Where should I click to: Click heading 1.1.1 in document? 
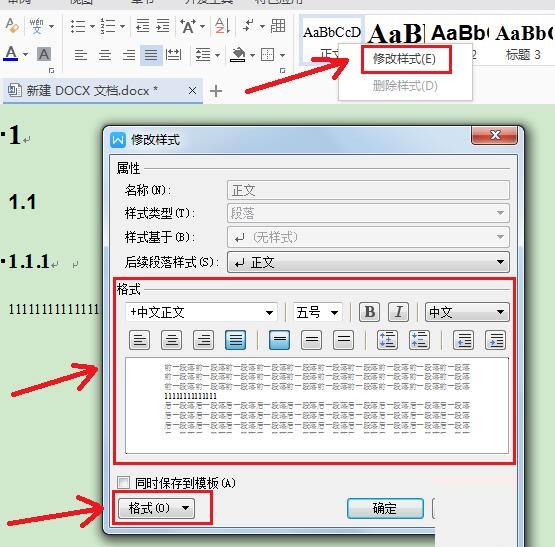(29, 262)
